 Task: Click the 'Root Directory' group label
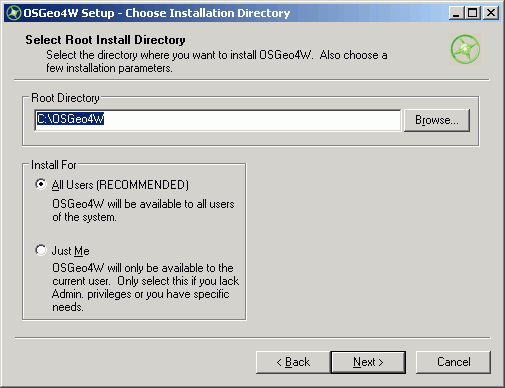[x=65, y=98]
